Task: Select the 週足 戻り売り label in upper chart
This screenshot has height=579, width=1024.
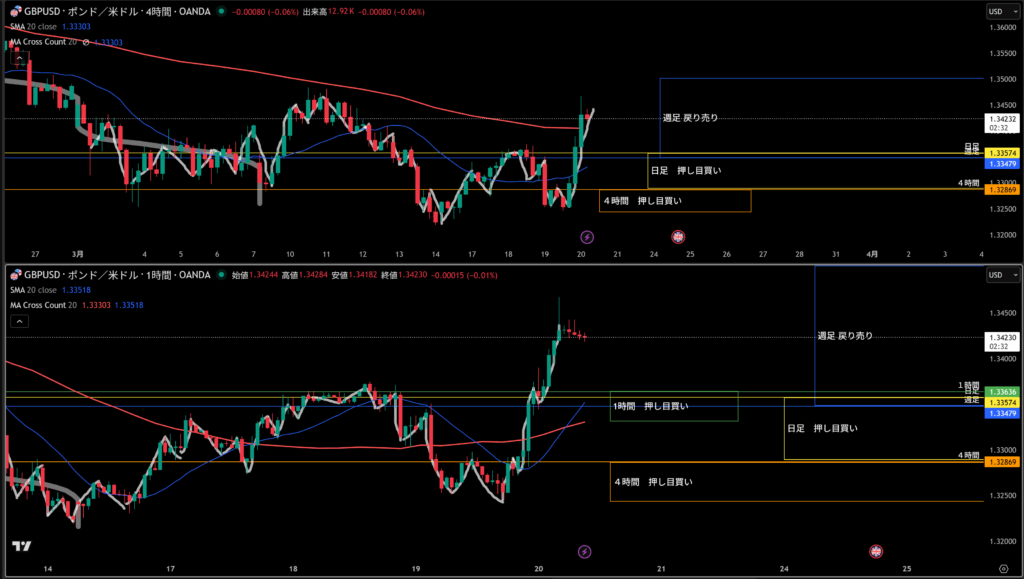Action: pyautogui.click(x=690, y=118)
